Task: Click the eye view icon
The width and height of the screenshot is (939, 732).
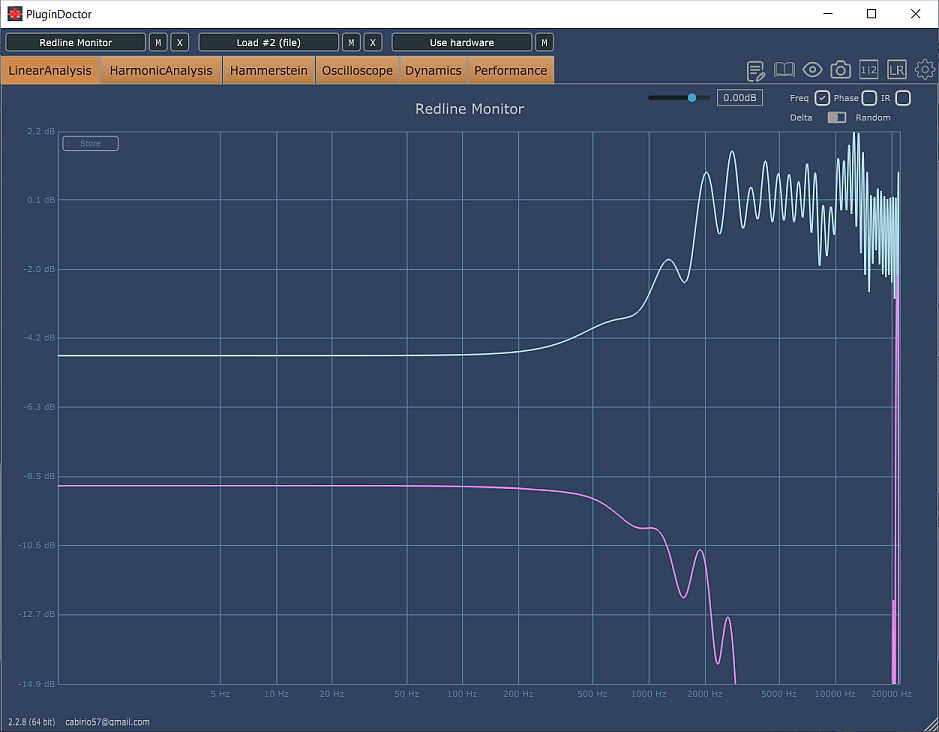Action: pos(812,70)
